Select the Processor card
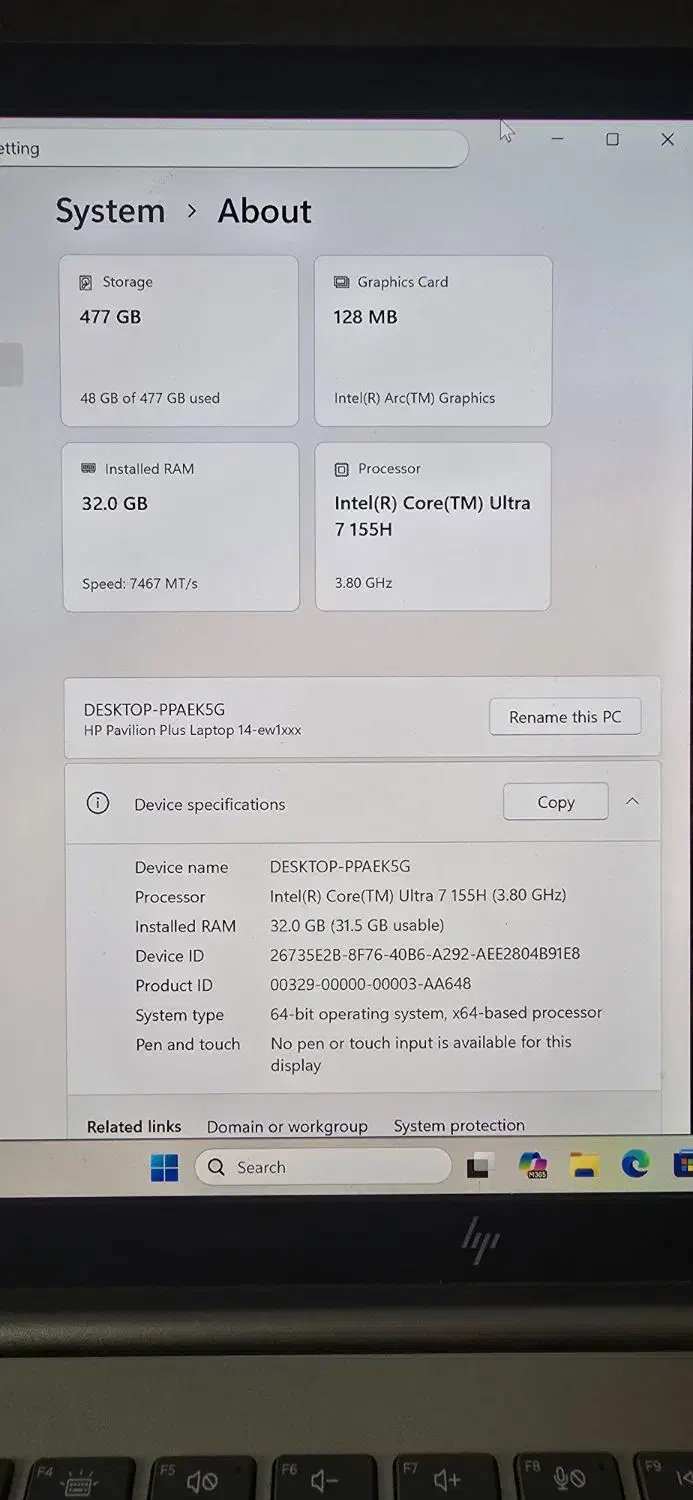The image size is (693, 1500). click(x=433, y=526)
